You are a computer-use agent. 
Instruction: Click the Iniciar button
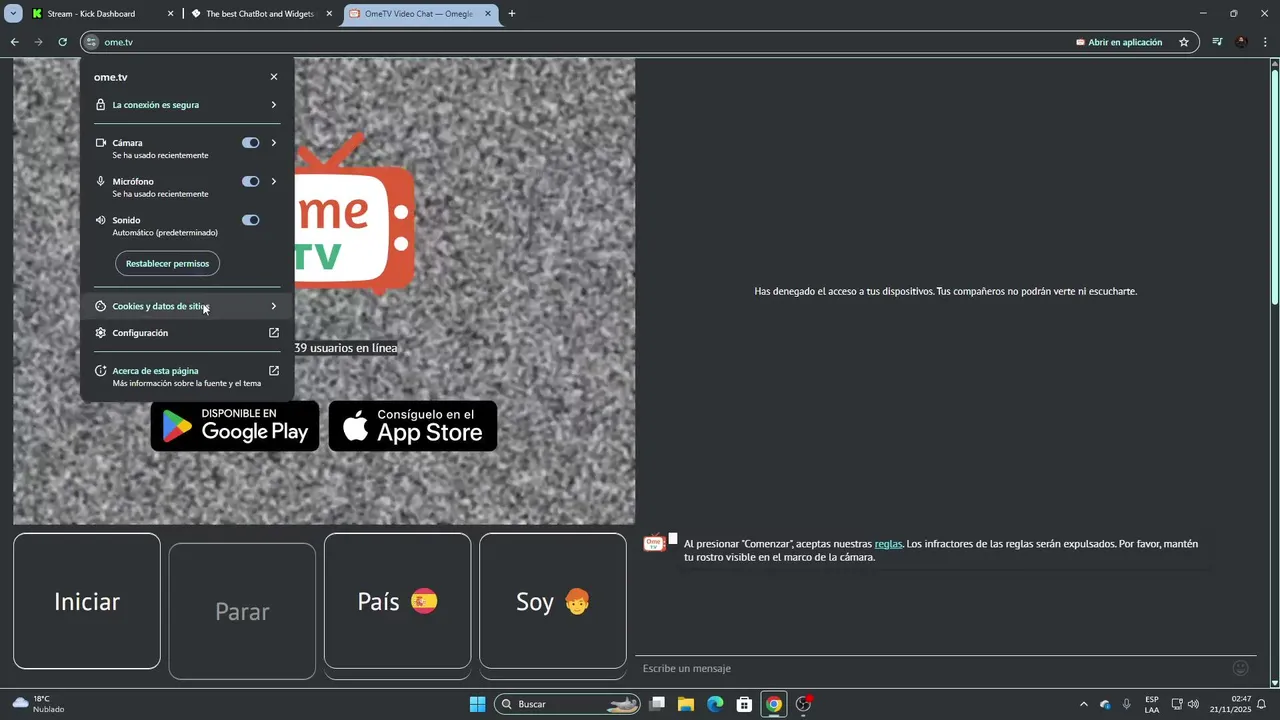point(87,601)
